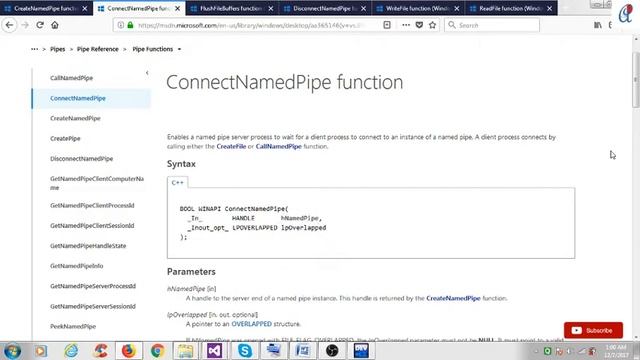
Task: Click the YouTube Subscribe button
Action: [593, 330]
